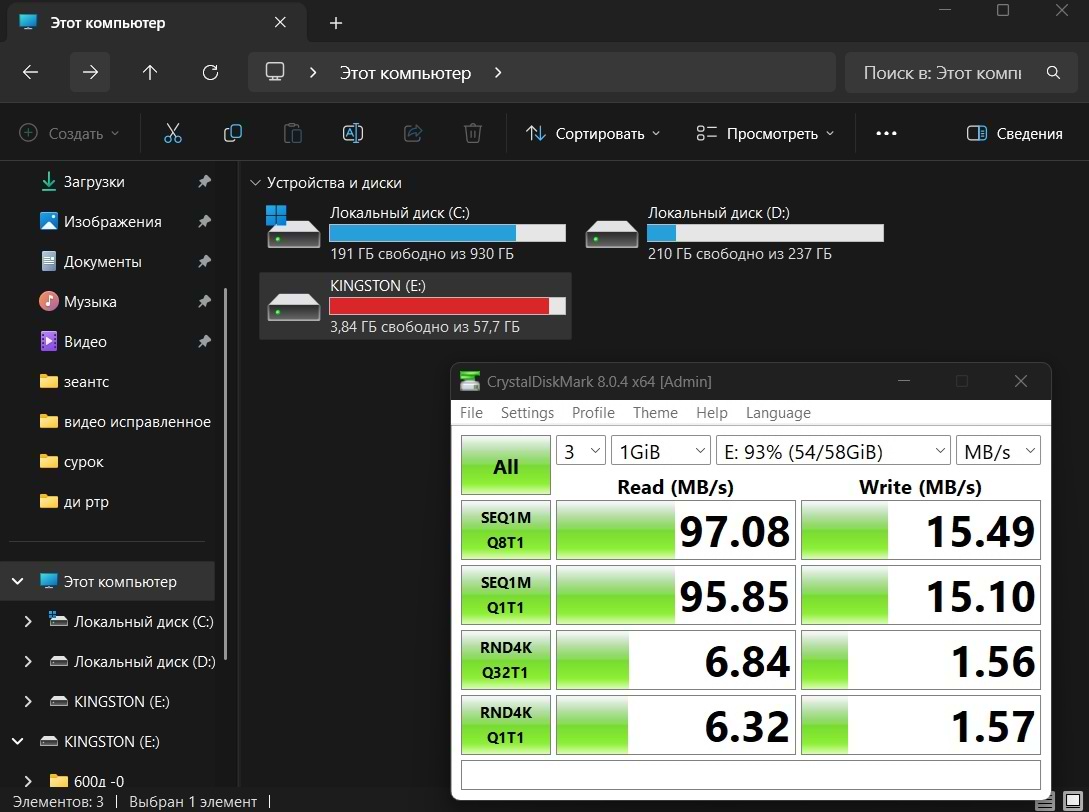The height and width of the screenshot is (812, 1089).
Task: Open the Просмотреть dropdown
Action: click(x=765, y=133)
